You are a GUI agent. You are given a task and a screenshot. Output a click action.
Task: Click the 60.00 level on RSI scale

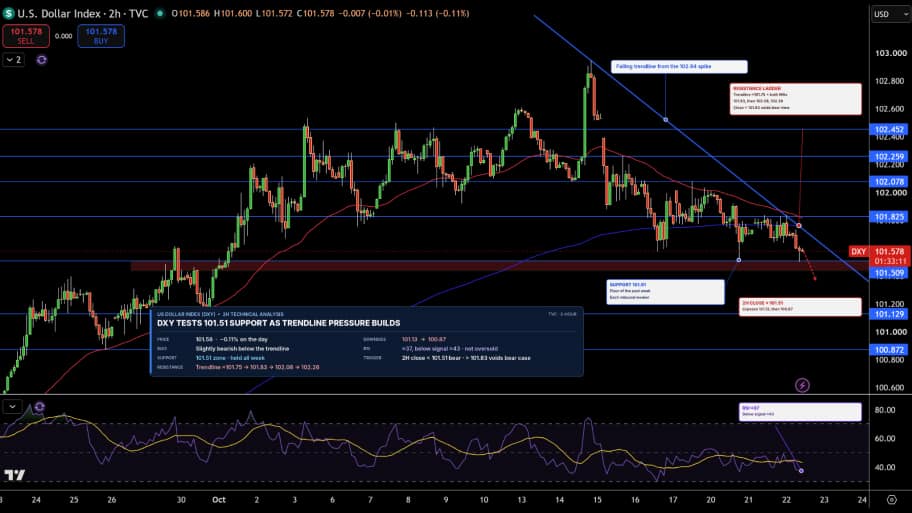pyautogui.click(x=885, y=439)
